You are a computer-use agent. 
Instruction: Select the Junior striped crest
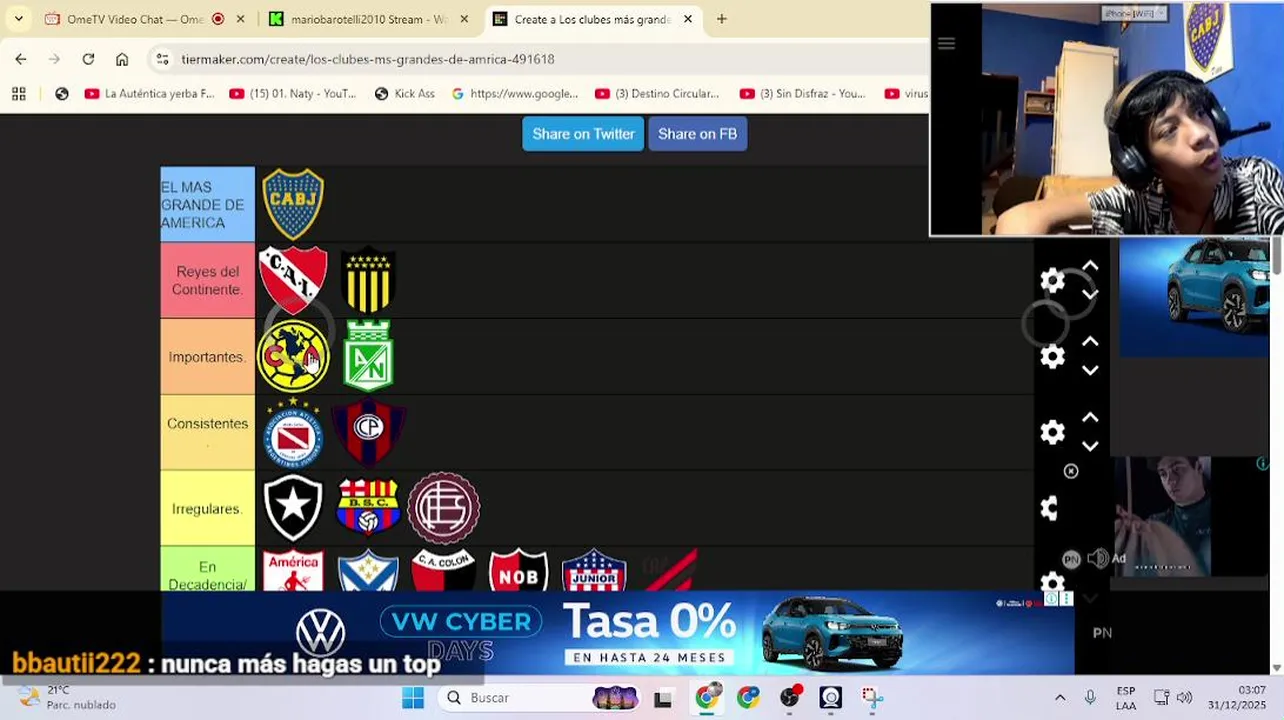pos(594,570)
